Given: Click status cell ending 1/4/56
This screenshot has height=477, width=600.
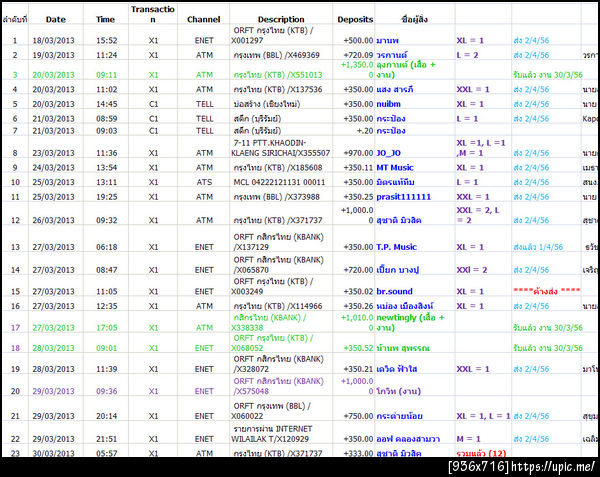Looking at the screenshot, I should [538, 247].
